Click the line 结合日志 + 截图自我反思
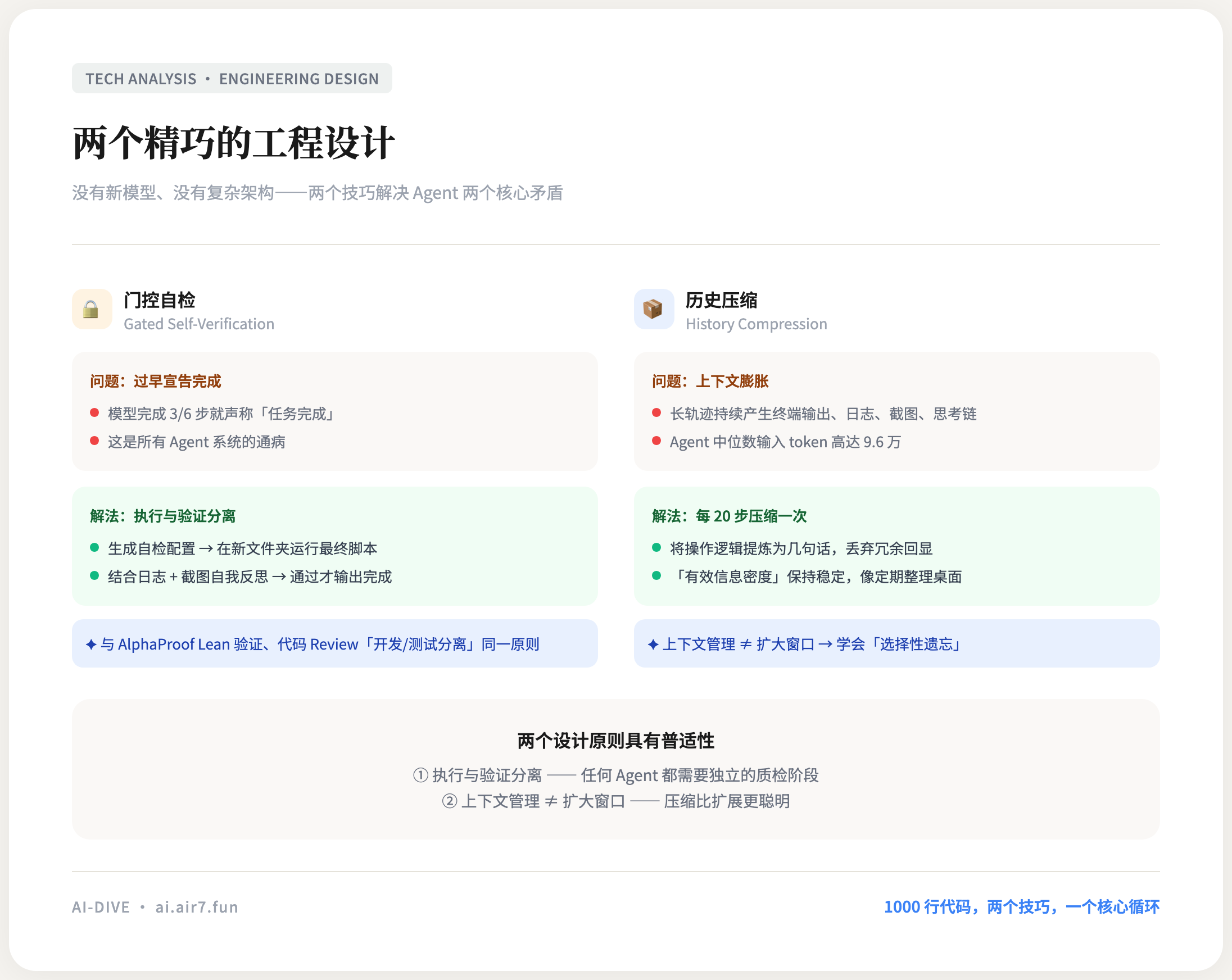The height and width of the screenshot is (980, 1232). 250,577
